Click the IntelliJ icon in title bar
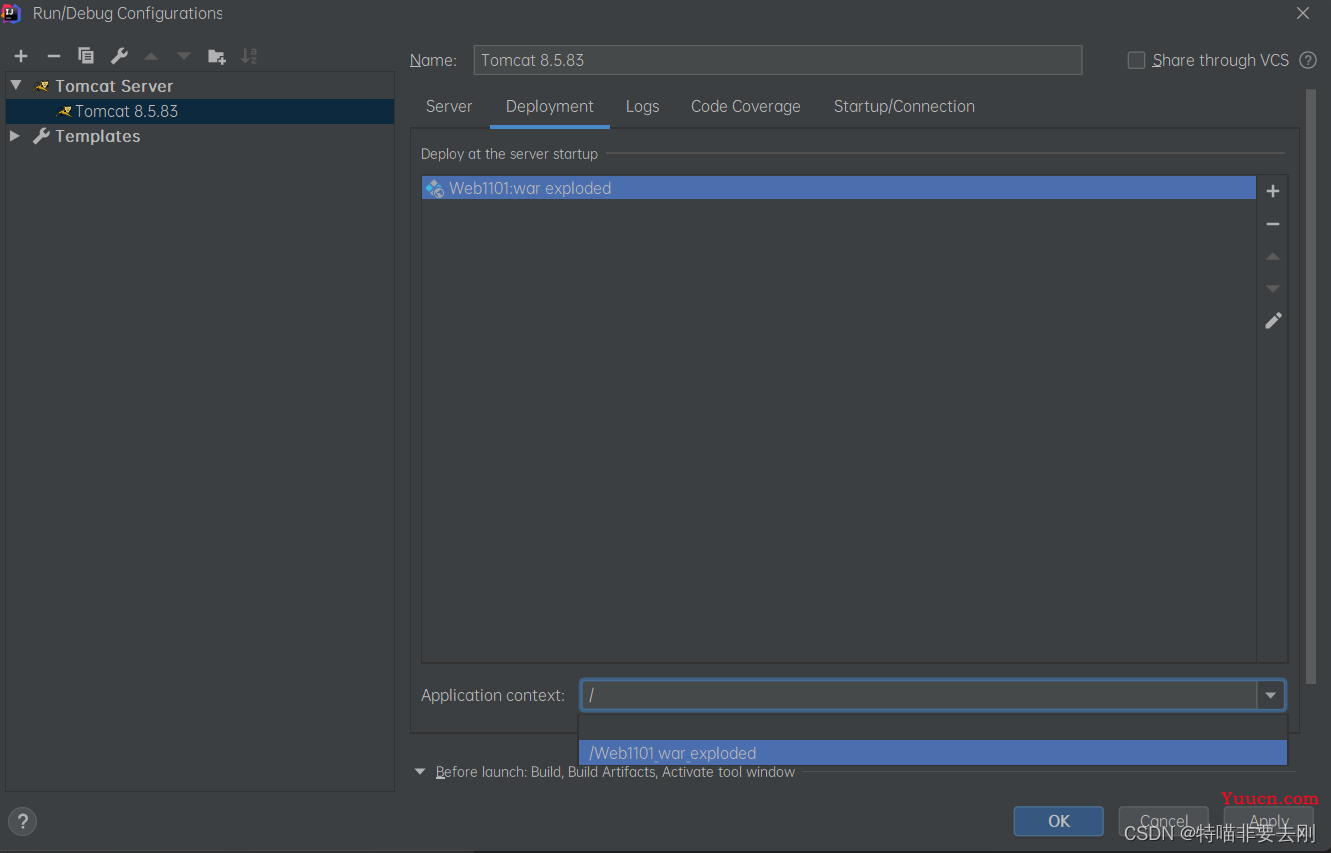The width and height of the screenshot is (1331, 853). pyautogui.click(x=11, y=13)
